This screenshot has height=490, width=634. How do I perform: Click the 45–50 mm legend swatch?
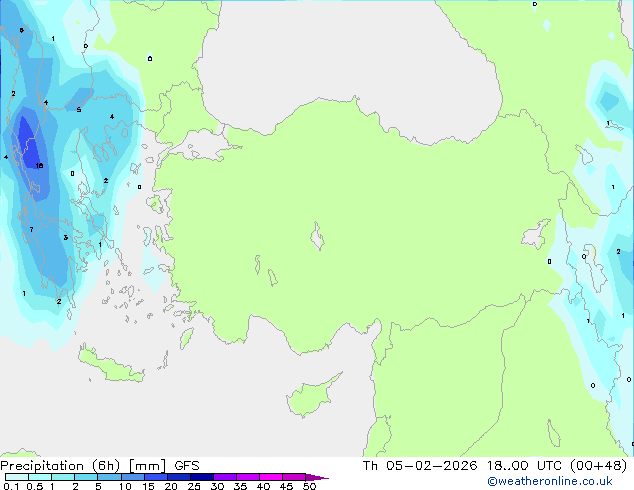(x=294, y=477)
